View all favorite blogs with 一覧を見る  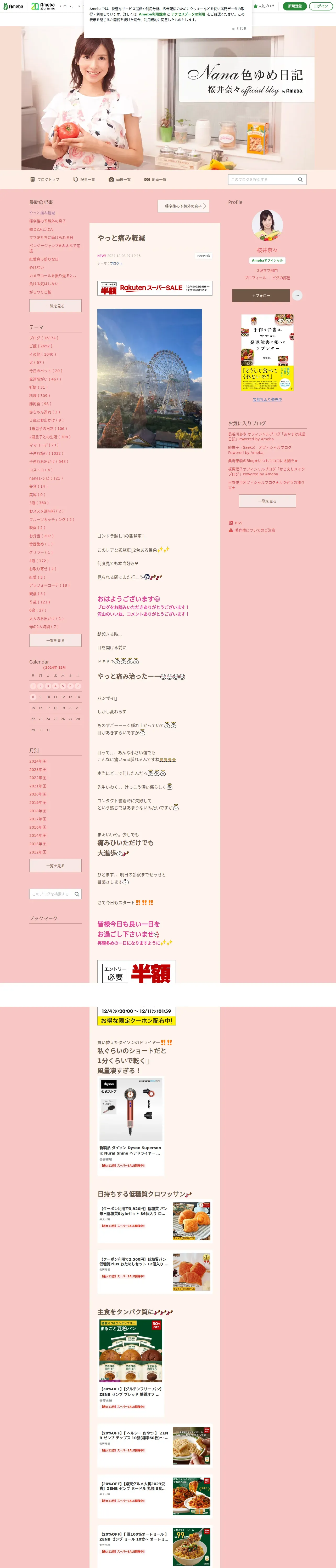(267, 501)
